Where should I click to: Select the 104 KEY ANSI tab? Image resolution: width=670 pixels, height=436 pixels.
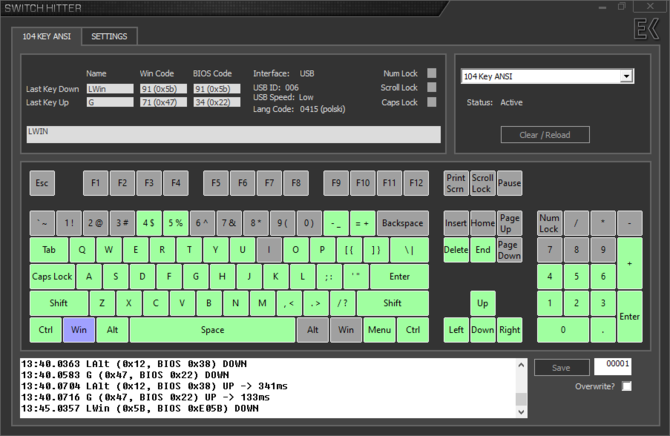pos(47,36)
